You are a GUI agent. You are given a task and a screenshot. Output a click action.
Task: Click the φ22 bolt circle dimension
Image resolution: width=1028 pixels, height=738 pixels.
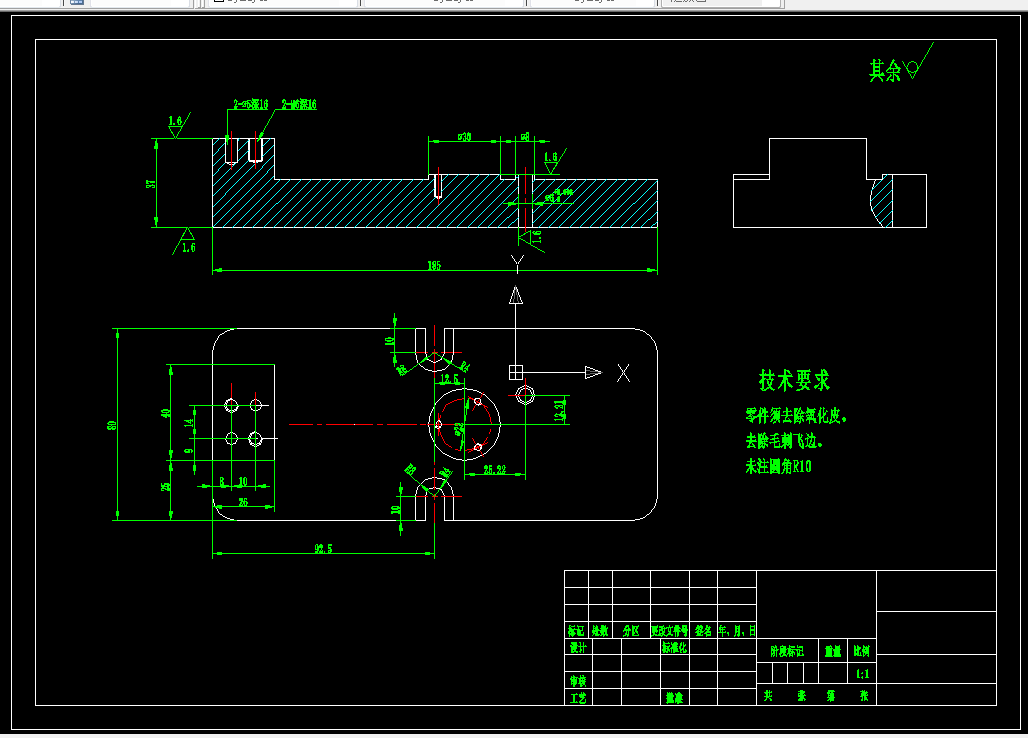pos(460,430)
